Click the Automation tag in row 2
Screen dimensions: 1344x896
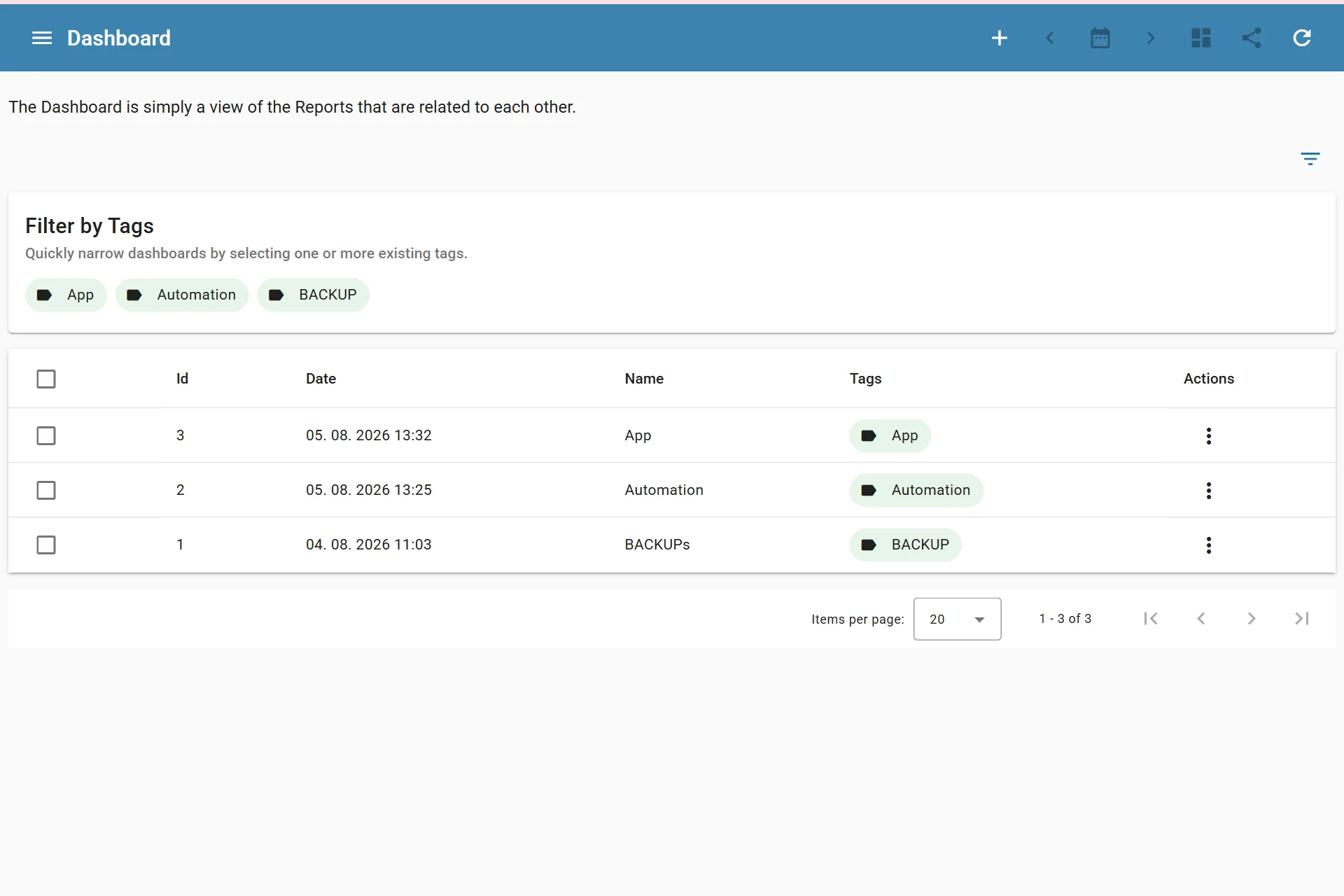pos(916,491)
